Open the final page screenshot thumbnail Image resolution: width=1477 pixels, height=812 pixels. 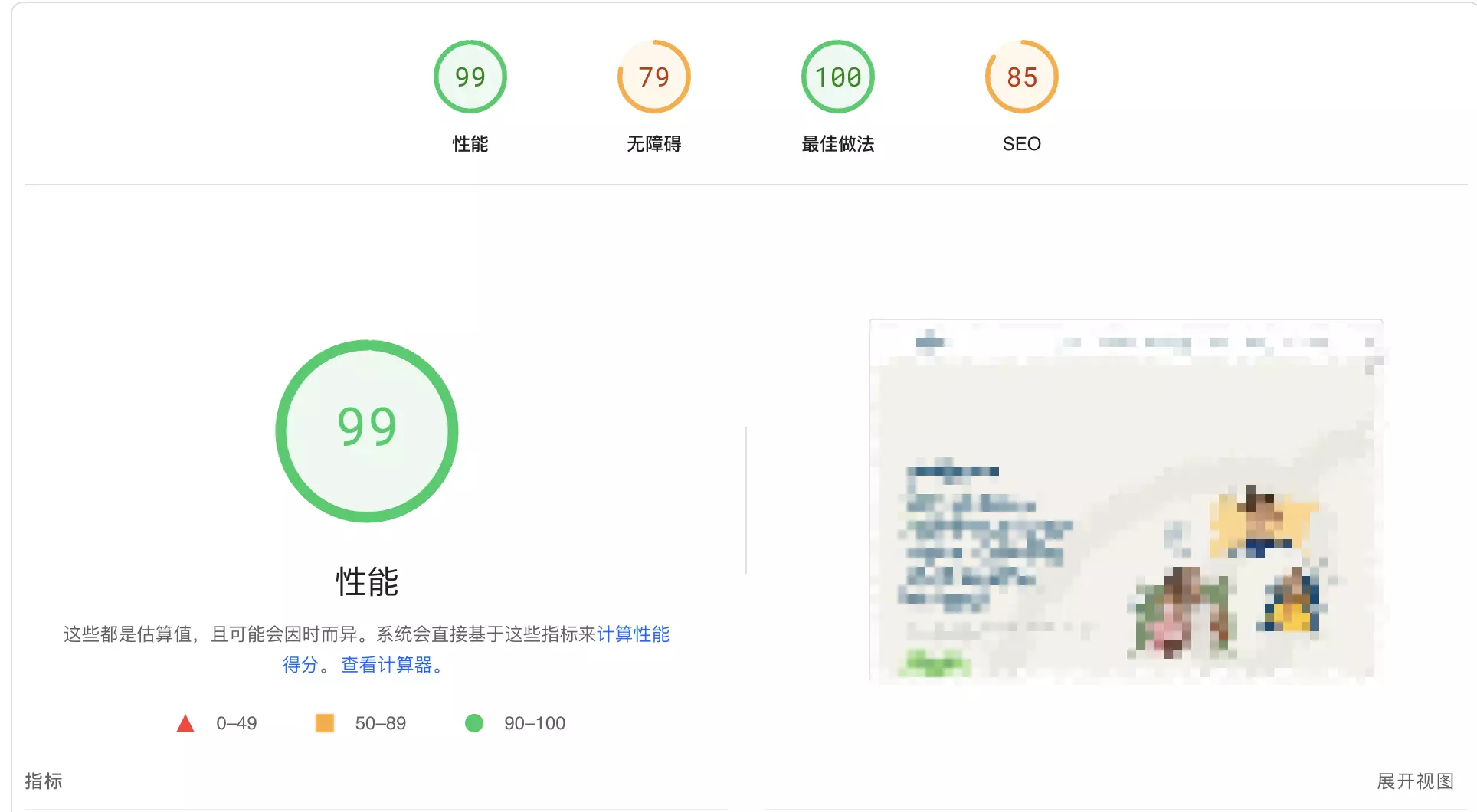click(x=1126, y=500)
